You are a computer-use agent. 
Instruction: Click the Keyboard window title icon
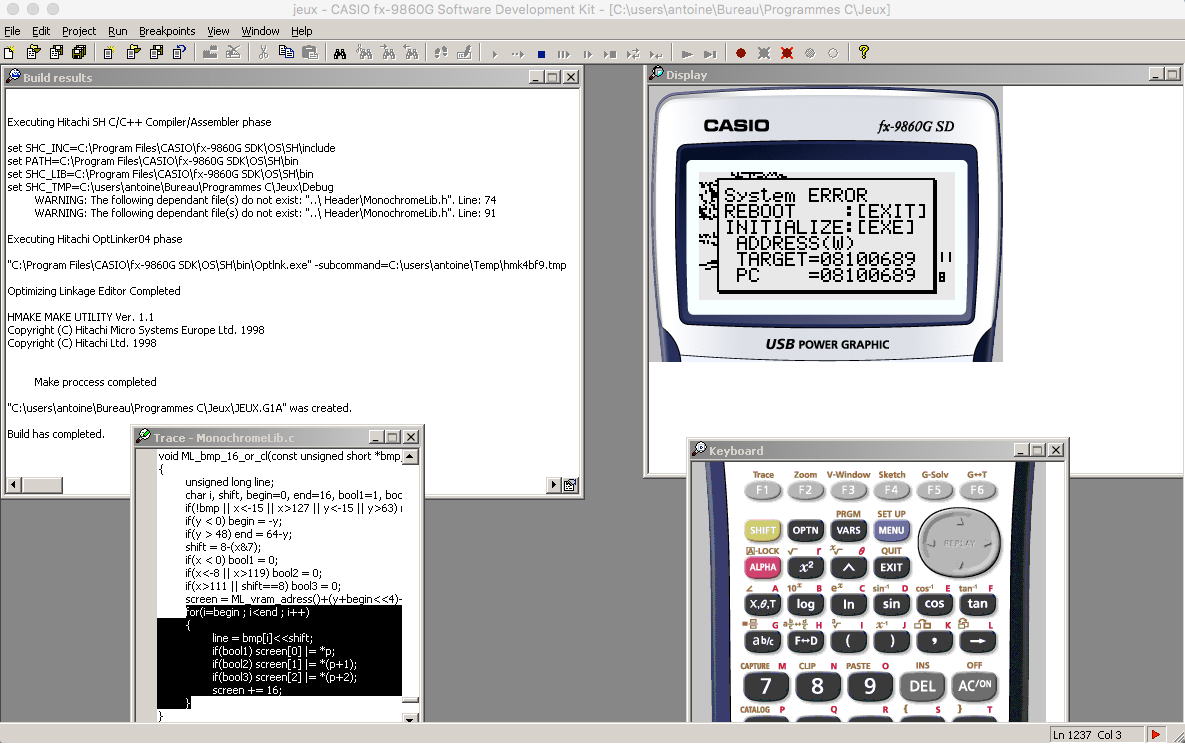700,449
